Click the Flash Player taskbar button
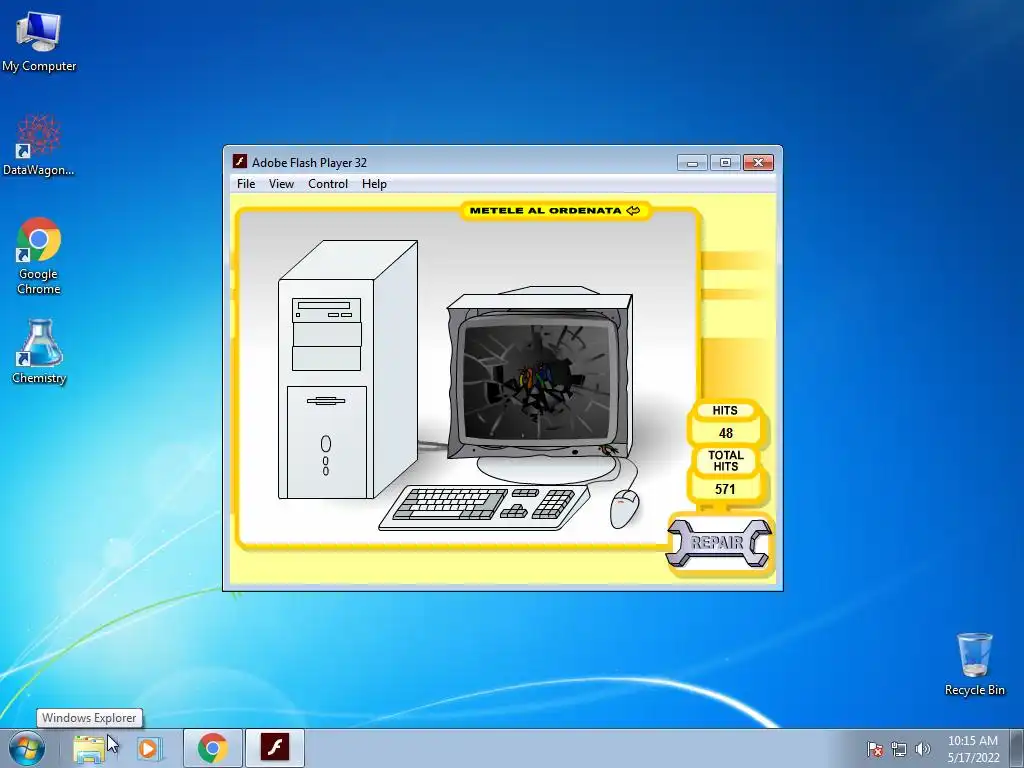Viewport: 1024px width, 768px height. 275,748
